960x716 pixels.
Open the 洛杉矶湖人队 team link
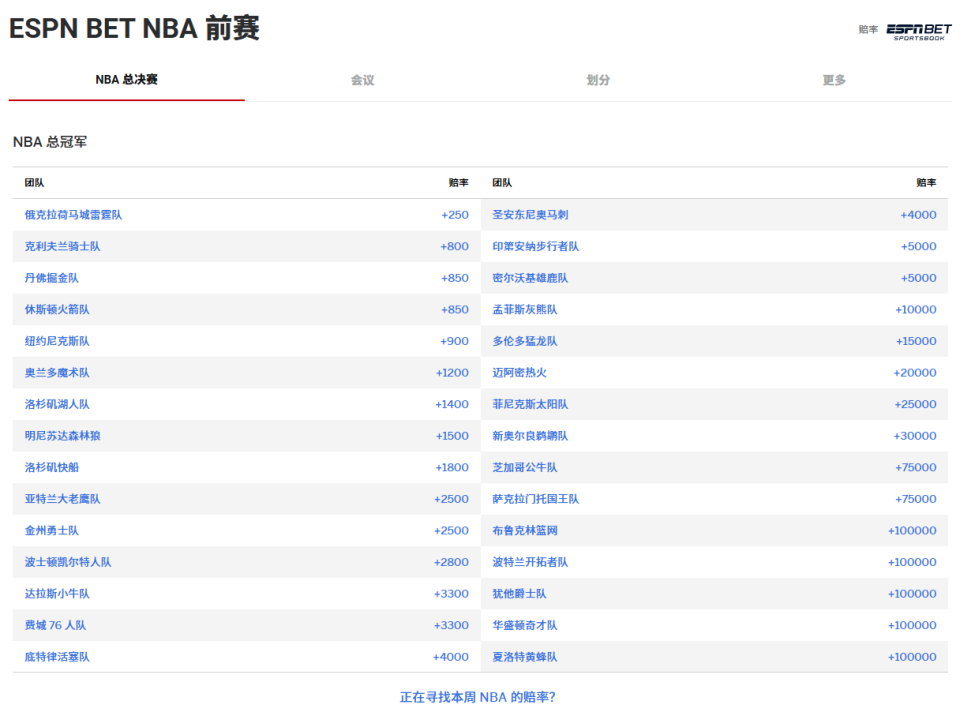click(57, 404)
